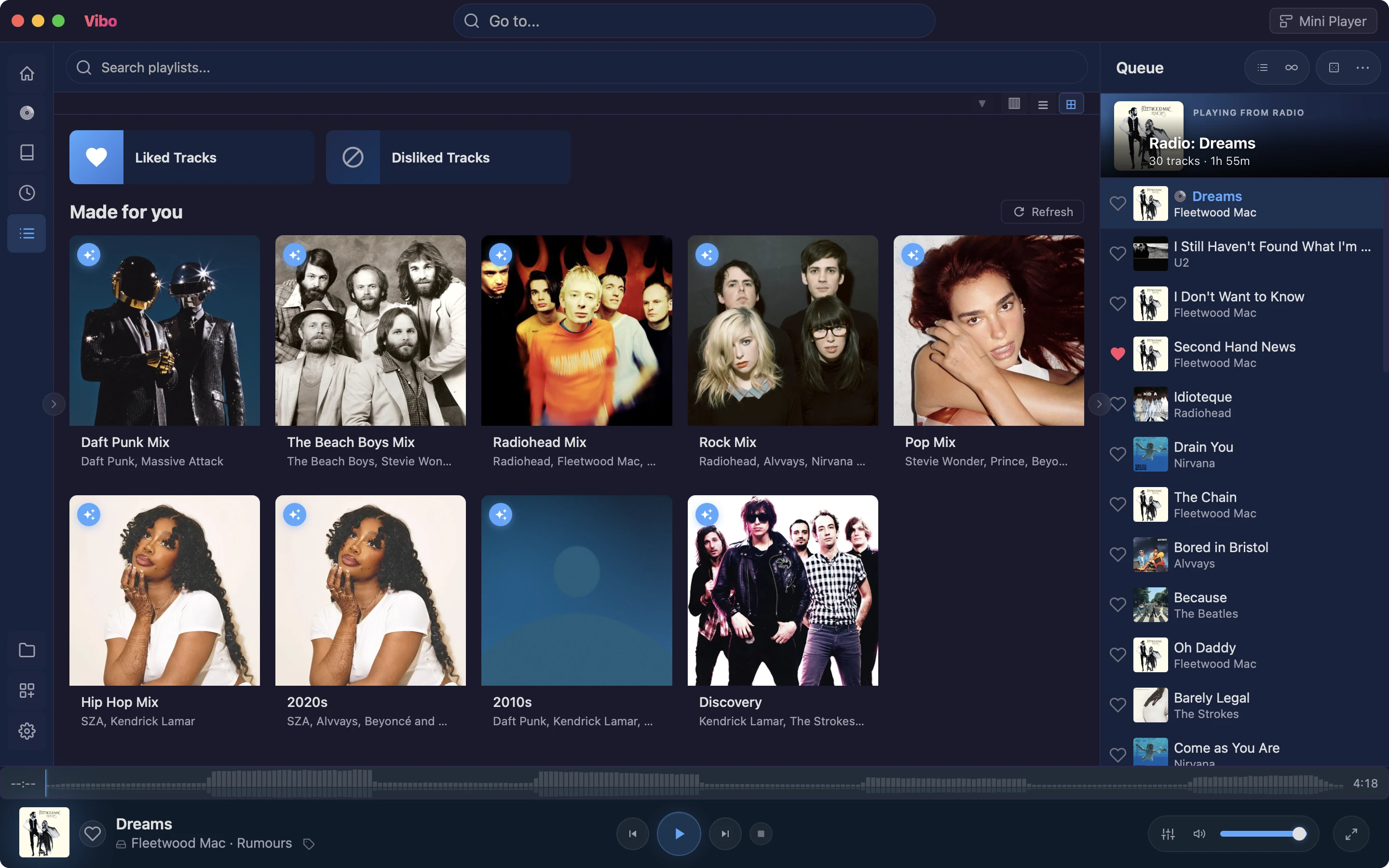The height and width of the screenshot is (868, 1389).
Task: Open the settings gear in the sidebar
Action: tap(27, 731)
